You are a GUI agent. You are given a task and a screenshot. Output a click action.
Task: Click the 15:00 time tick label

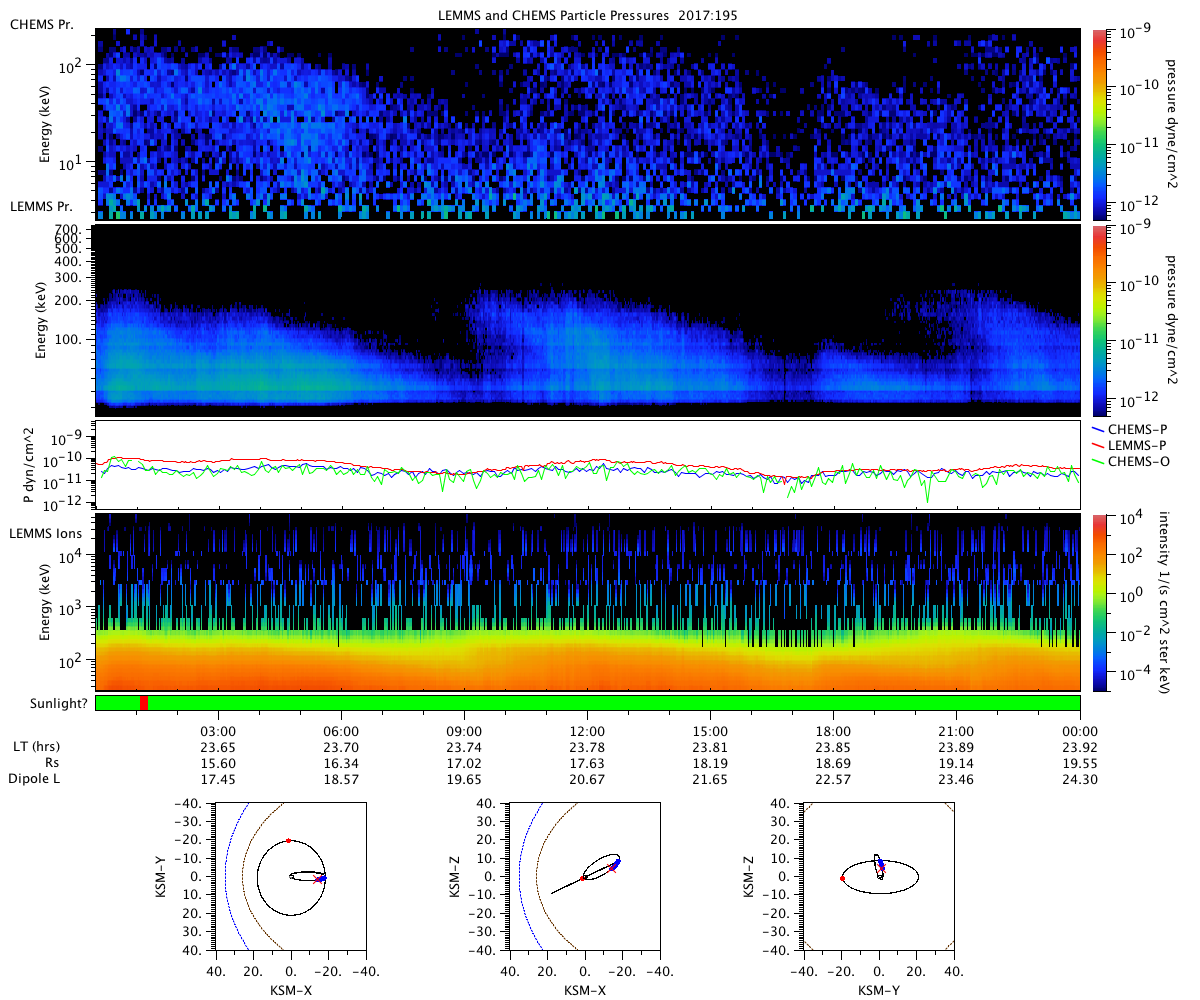coord(711,730)
